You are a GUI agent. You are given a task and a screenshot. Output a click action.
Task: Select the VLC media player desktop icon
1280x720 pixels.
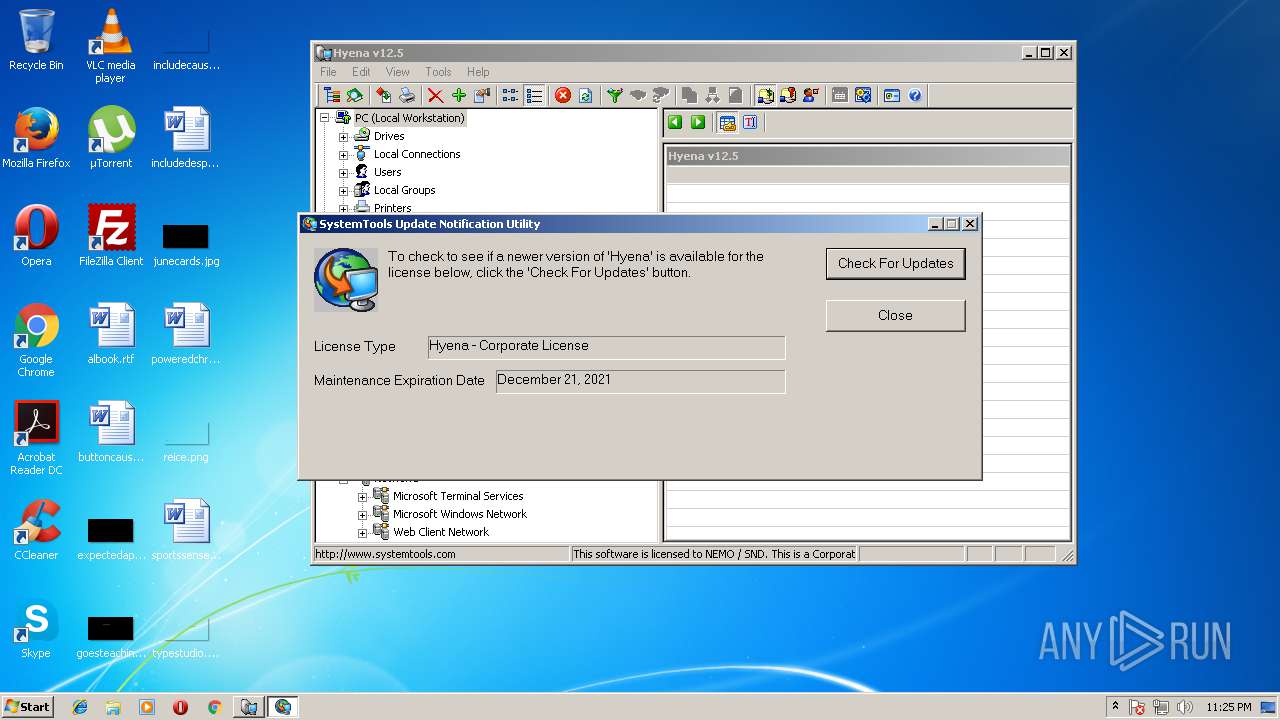[110, 46]
